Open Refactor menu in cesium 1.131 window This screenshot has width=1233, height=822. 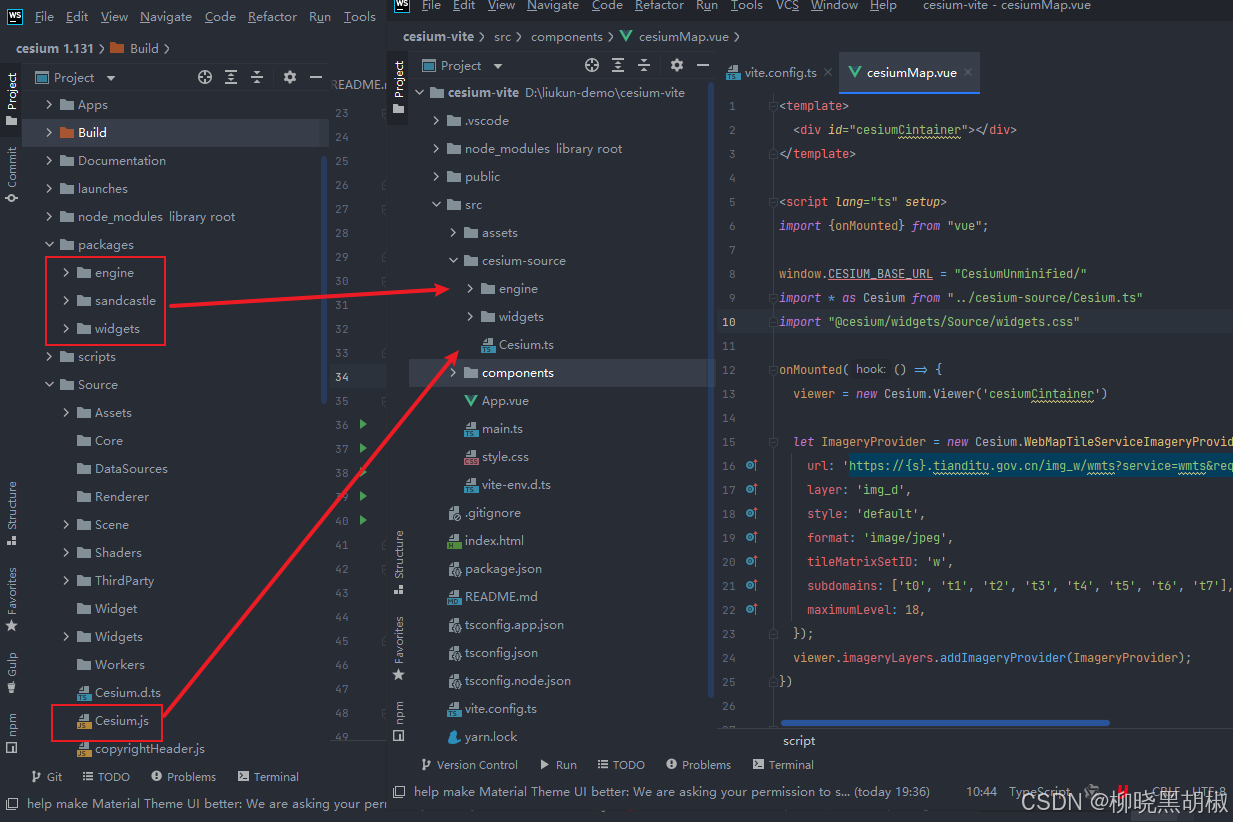coord(272,17)
